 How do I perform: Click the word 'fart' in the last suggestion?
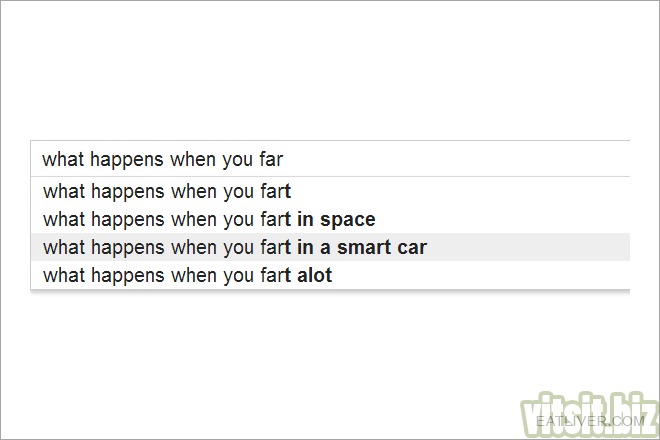tap(276, 275)
